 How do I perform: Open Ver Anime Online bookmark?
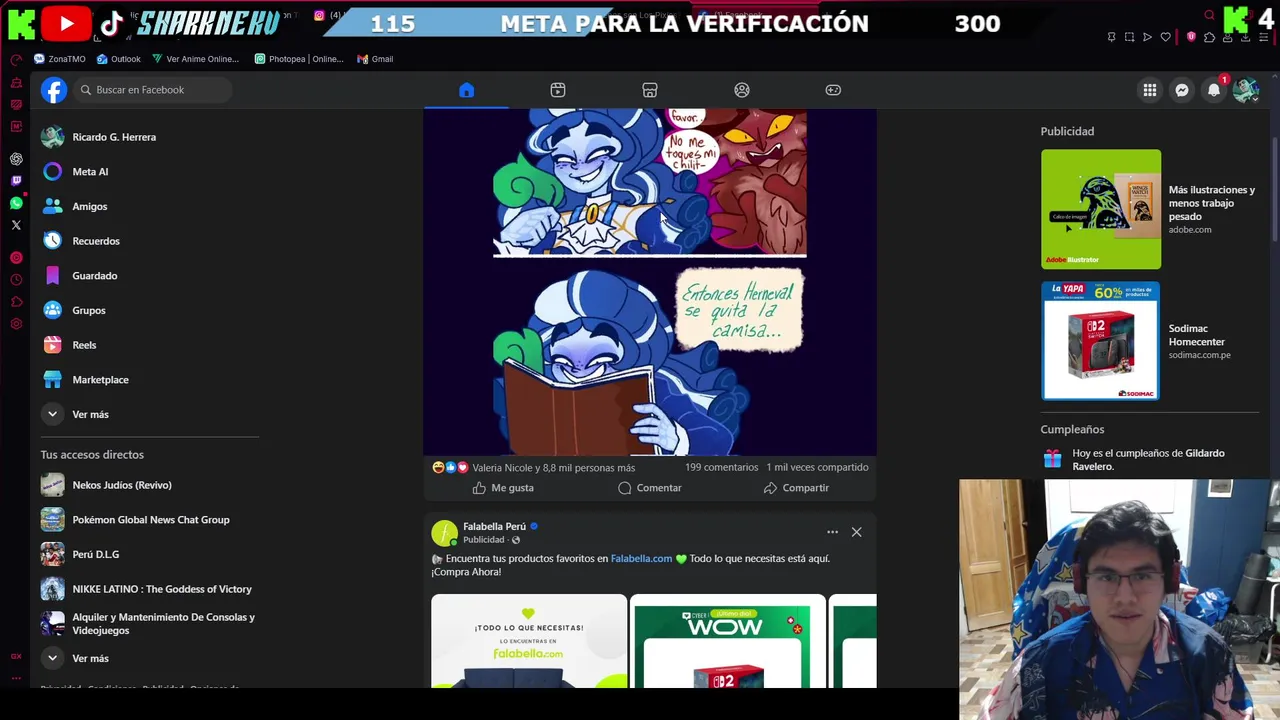click(196, 59)
